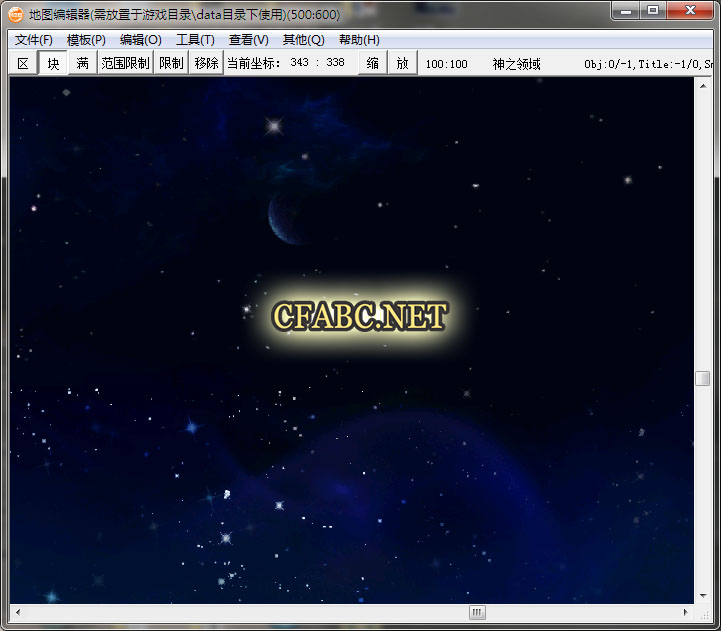
Task: Click the 移除 button
Action: [206, 63]
